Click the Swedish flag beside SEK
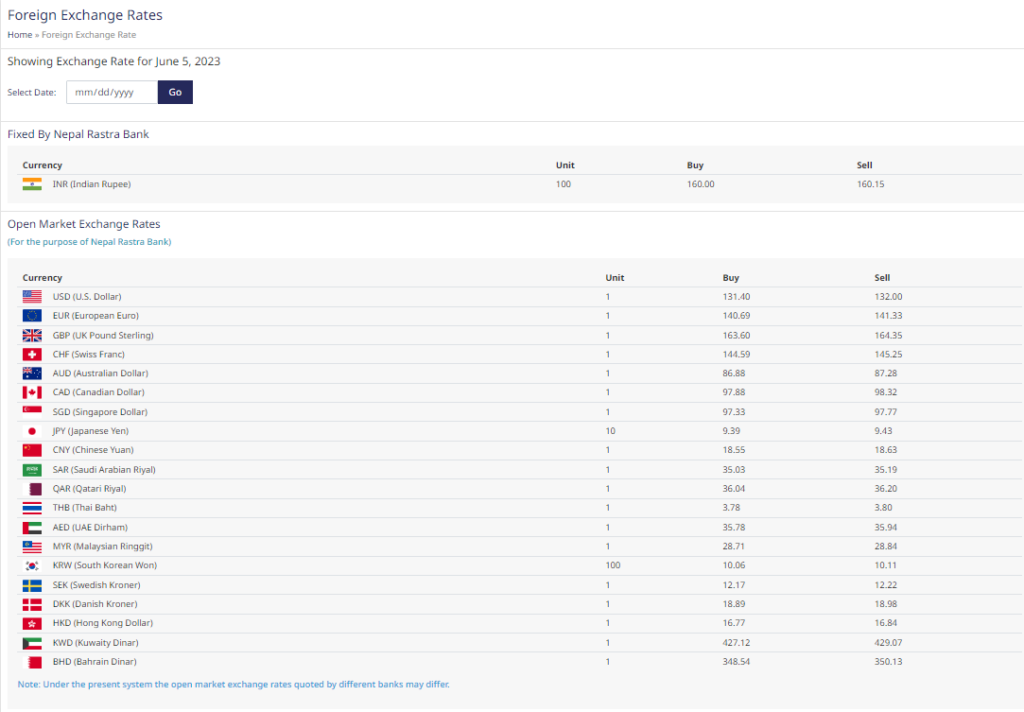1024x712 pixels. 32,585
